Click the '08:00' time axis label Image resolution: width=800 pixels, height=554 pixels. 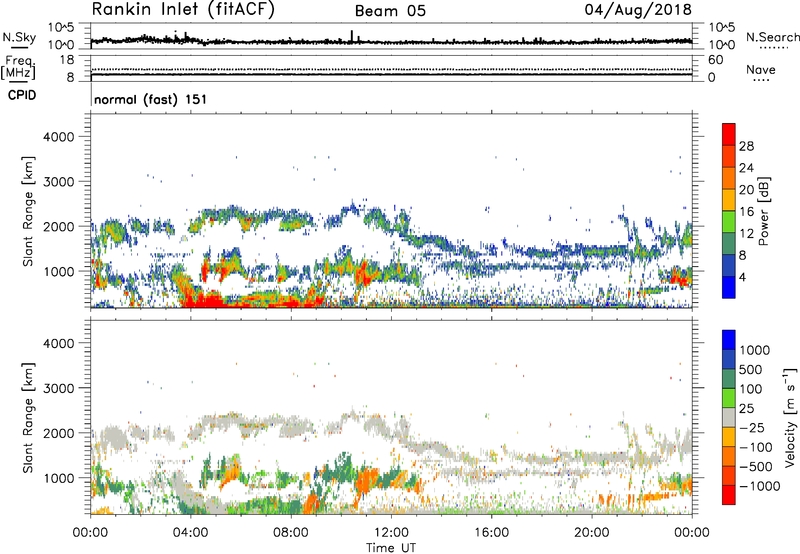[291, 533]
